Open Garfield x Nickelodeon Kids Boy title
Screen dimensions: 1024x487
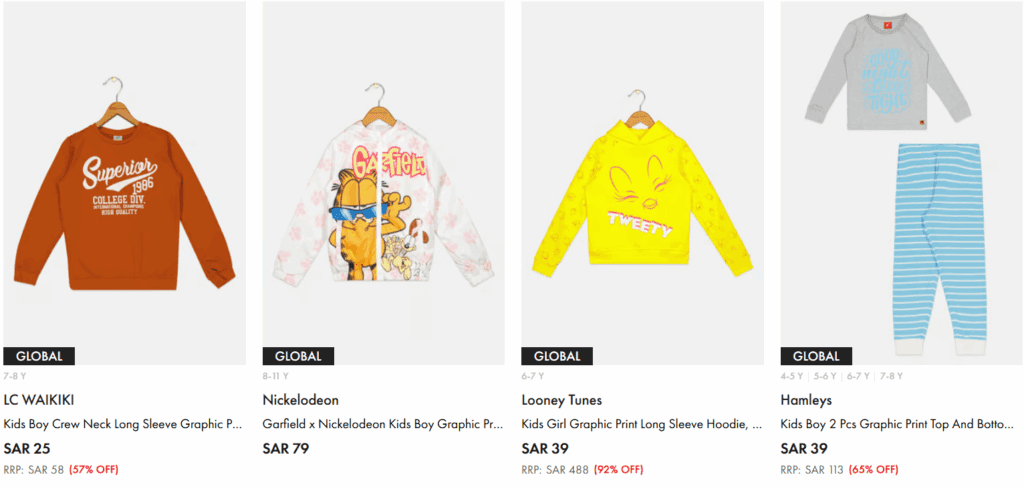coord(383,424)
